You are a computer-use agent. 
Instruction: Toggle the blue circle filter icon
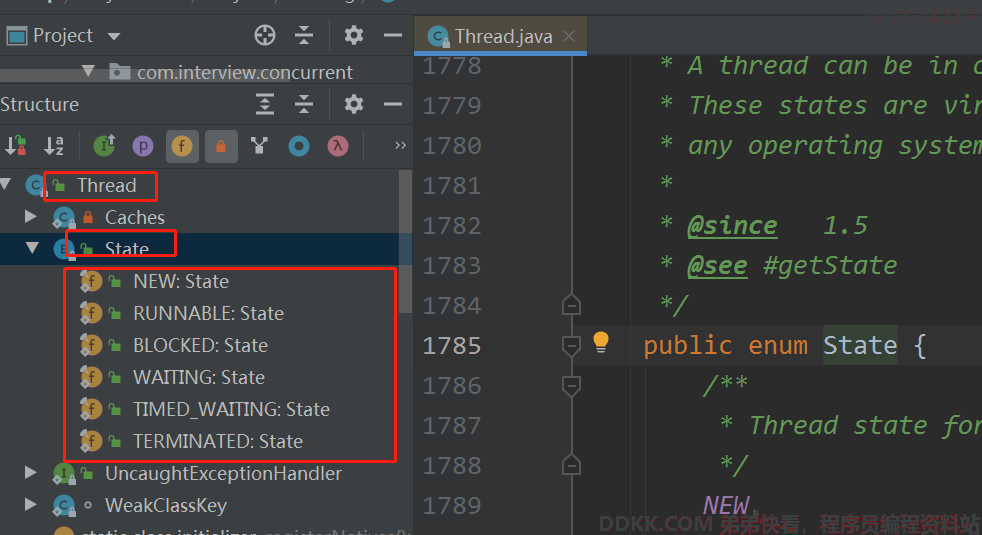click(299, 146)
